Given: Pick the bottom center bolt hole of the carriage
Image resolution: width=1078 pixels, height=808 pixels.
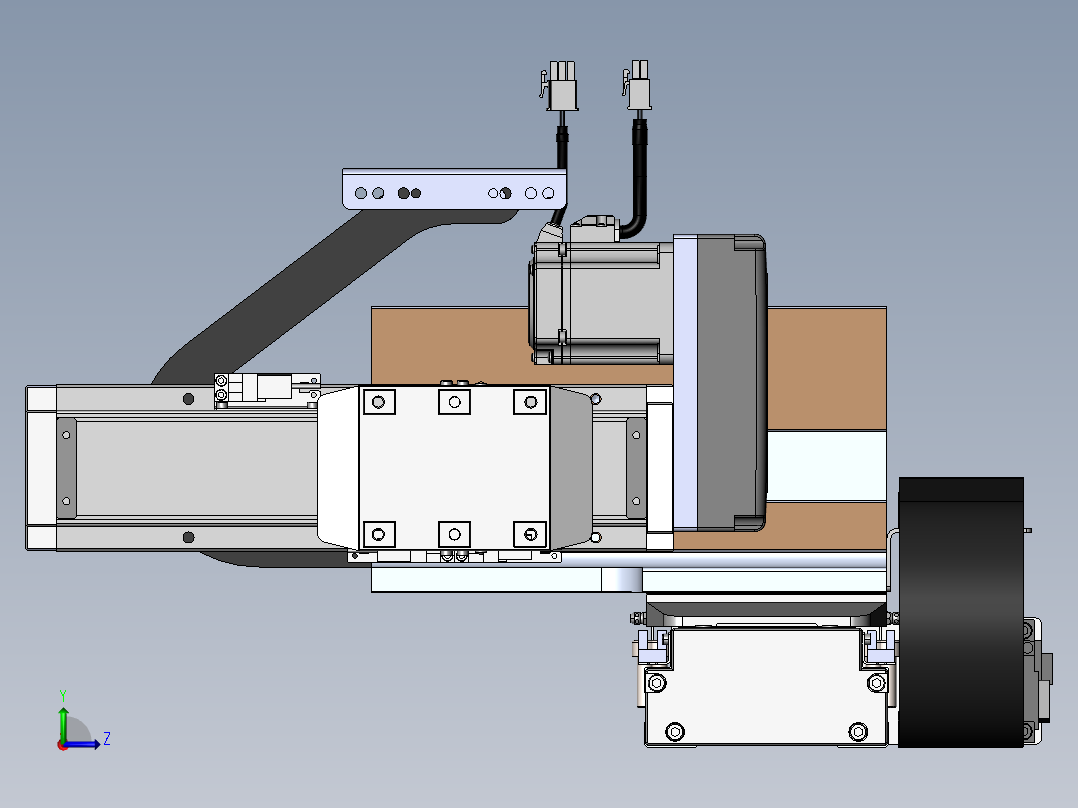Looking at the screenshot, I should pyautogui.click(x=454, y=534).
